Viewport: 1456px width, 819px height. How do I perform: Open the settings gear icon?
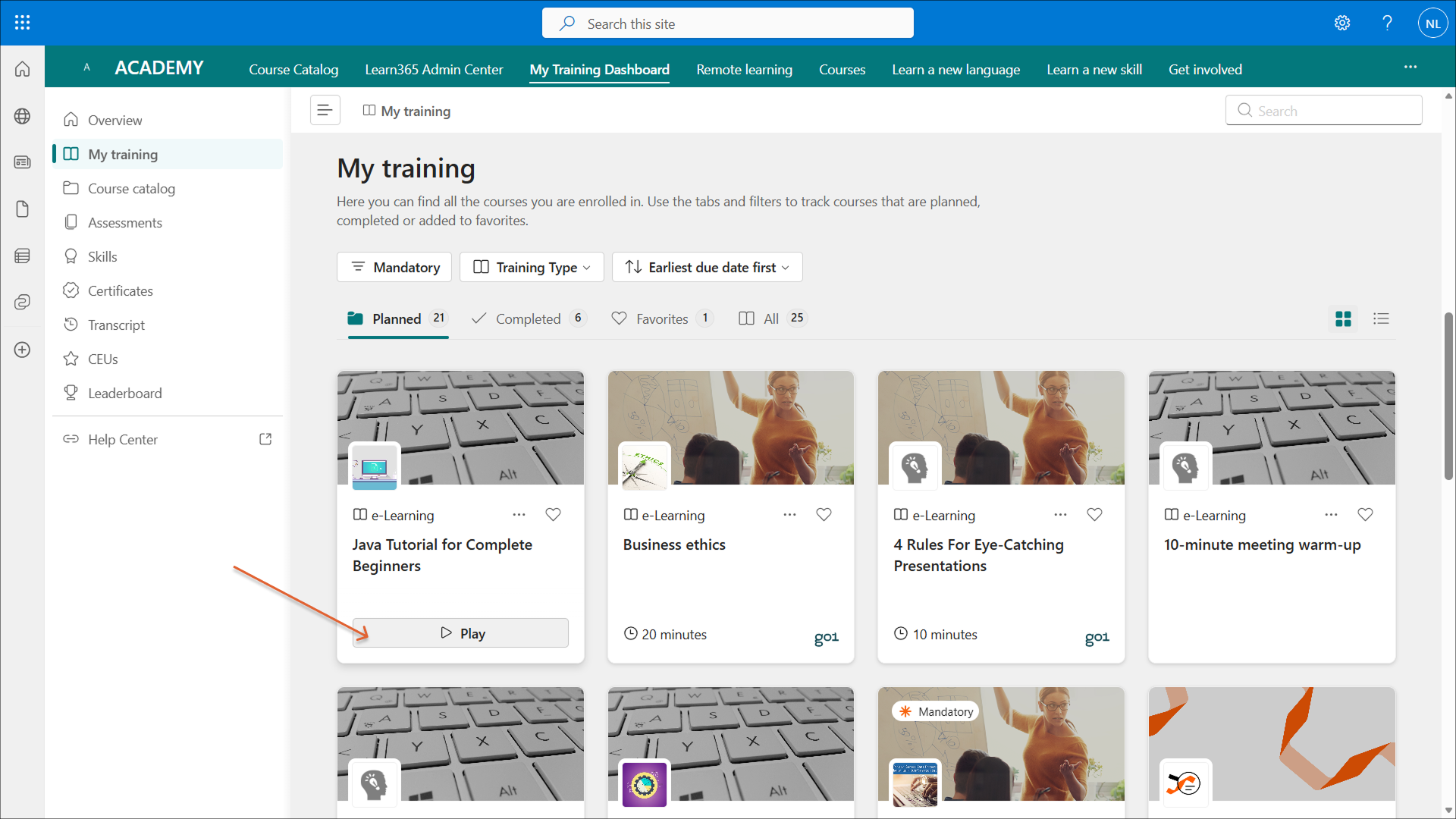point(1342,23)
